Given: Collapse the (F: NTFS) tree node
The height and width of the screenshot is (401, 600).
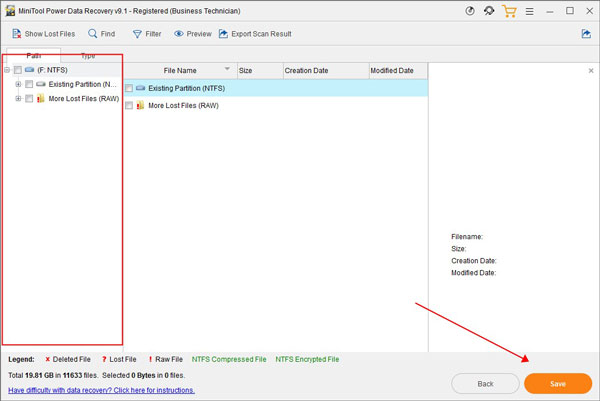Looking at the screenshot, I should click(7, 71).
